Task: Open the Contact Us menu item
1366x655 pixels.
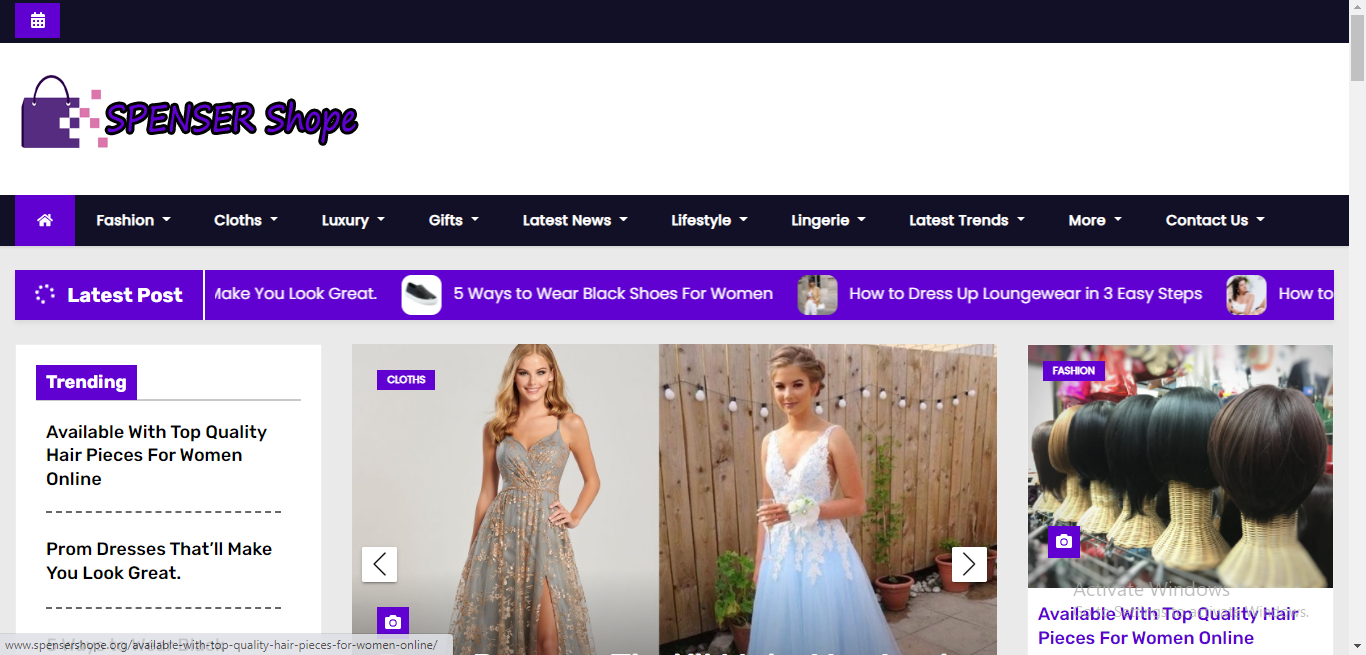Action: click(x=1215, y=220)
